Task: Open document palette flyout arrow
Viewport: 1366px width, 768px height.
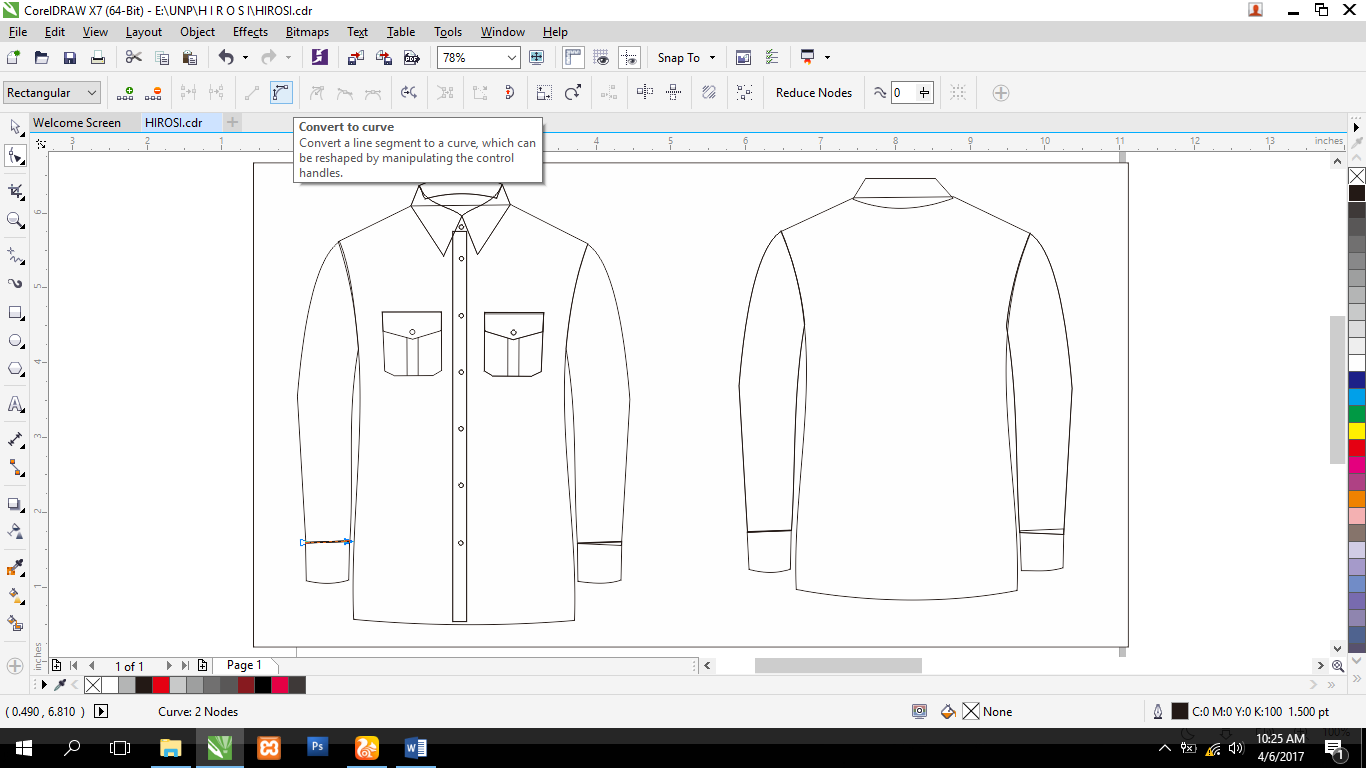Action: point(43,685)
